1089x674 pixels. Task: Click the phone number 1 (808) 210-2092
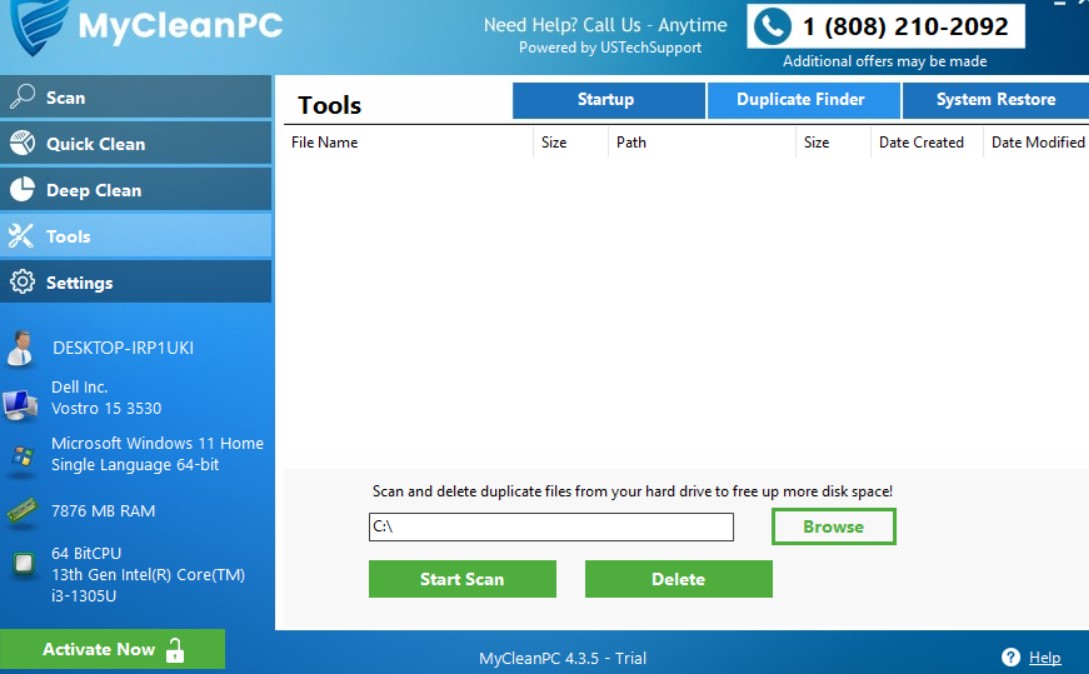pos(905,27)
